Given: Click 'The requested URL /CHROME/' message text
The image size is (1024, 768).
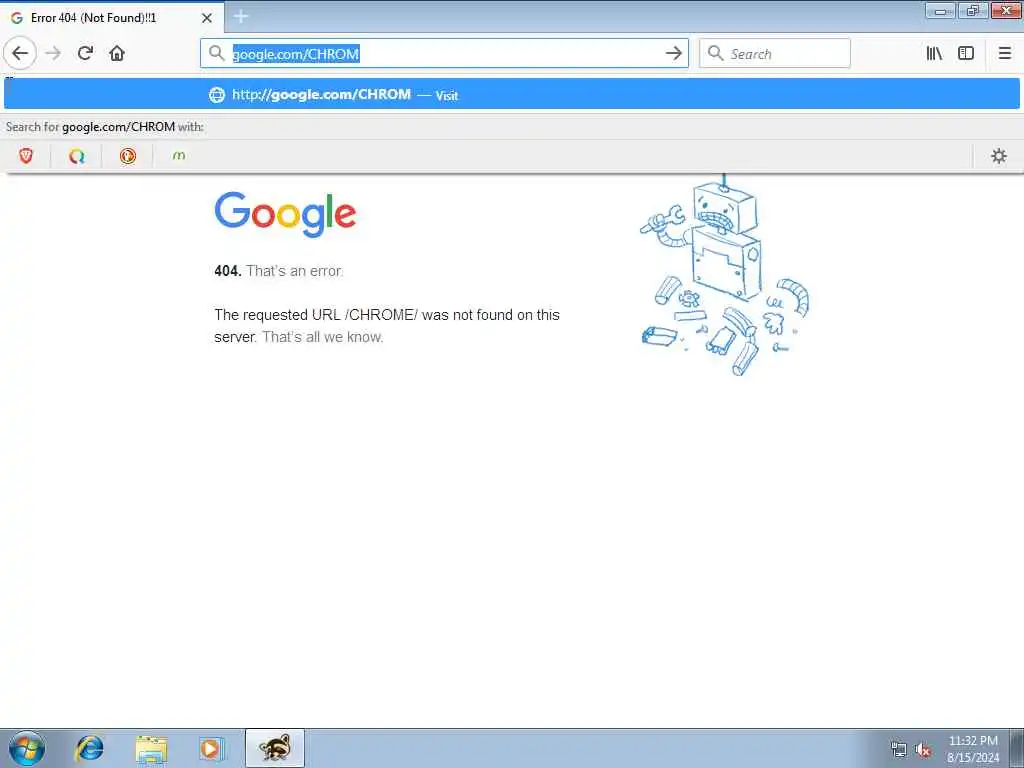Looking at the screenshot, I should (387, 326).
